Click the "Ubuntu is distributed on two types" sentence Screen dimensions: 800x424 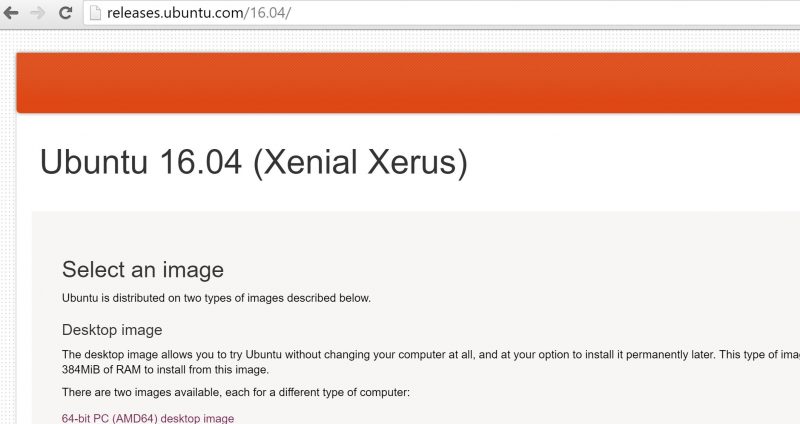[216, 297]
